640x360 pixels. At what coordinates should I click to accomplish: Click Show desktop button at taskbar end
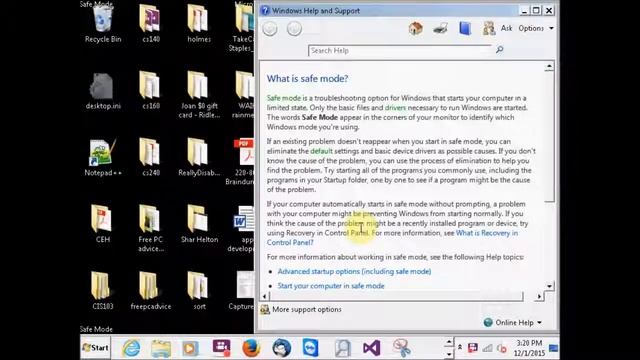[x=553, y=348]
